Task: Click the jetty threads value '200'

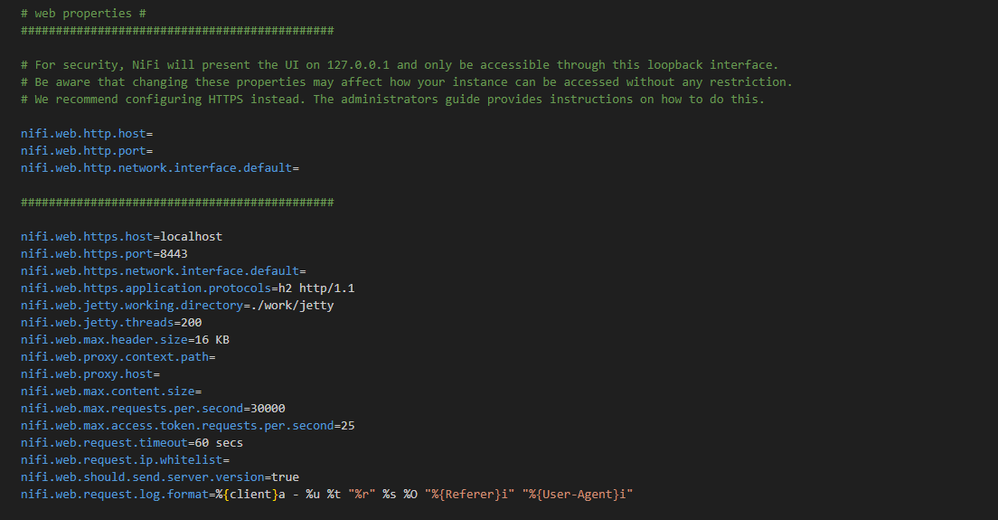Action: click(192, 323)
